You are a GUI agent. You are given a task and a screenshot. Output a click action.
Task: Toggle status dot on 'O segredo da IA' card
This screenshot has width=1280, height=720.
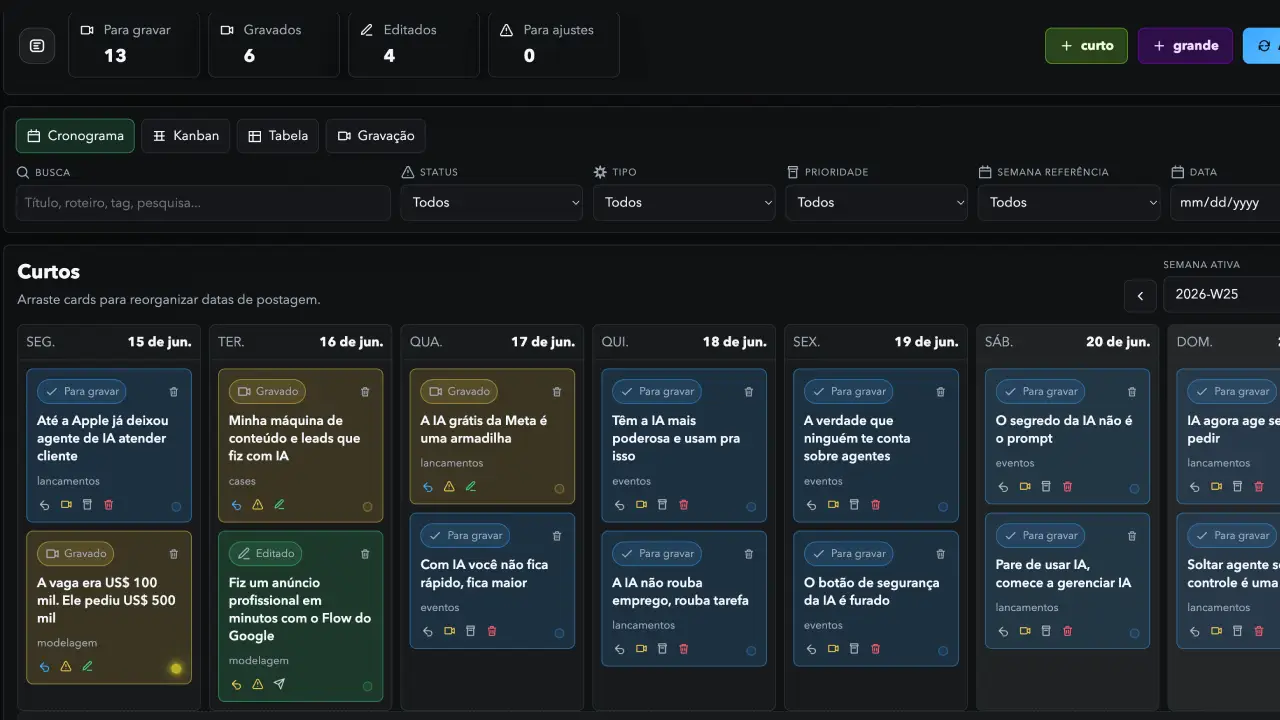click(1134, 489)
